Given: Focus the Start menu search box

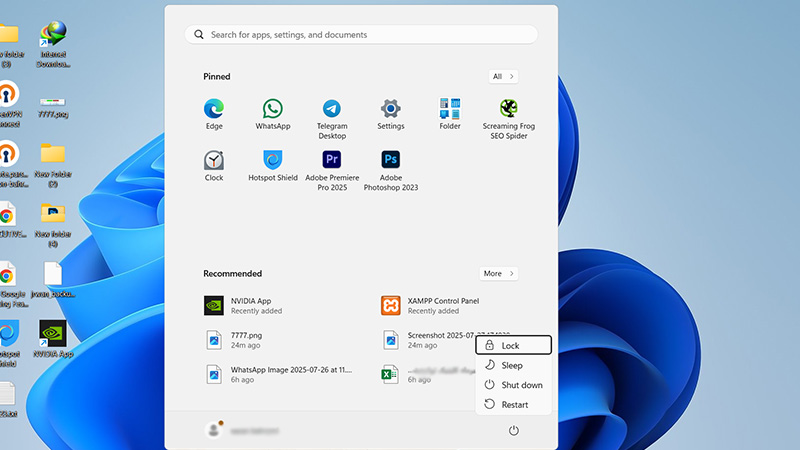Looking at the screenshot, I should click(x=361, y=35).
